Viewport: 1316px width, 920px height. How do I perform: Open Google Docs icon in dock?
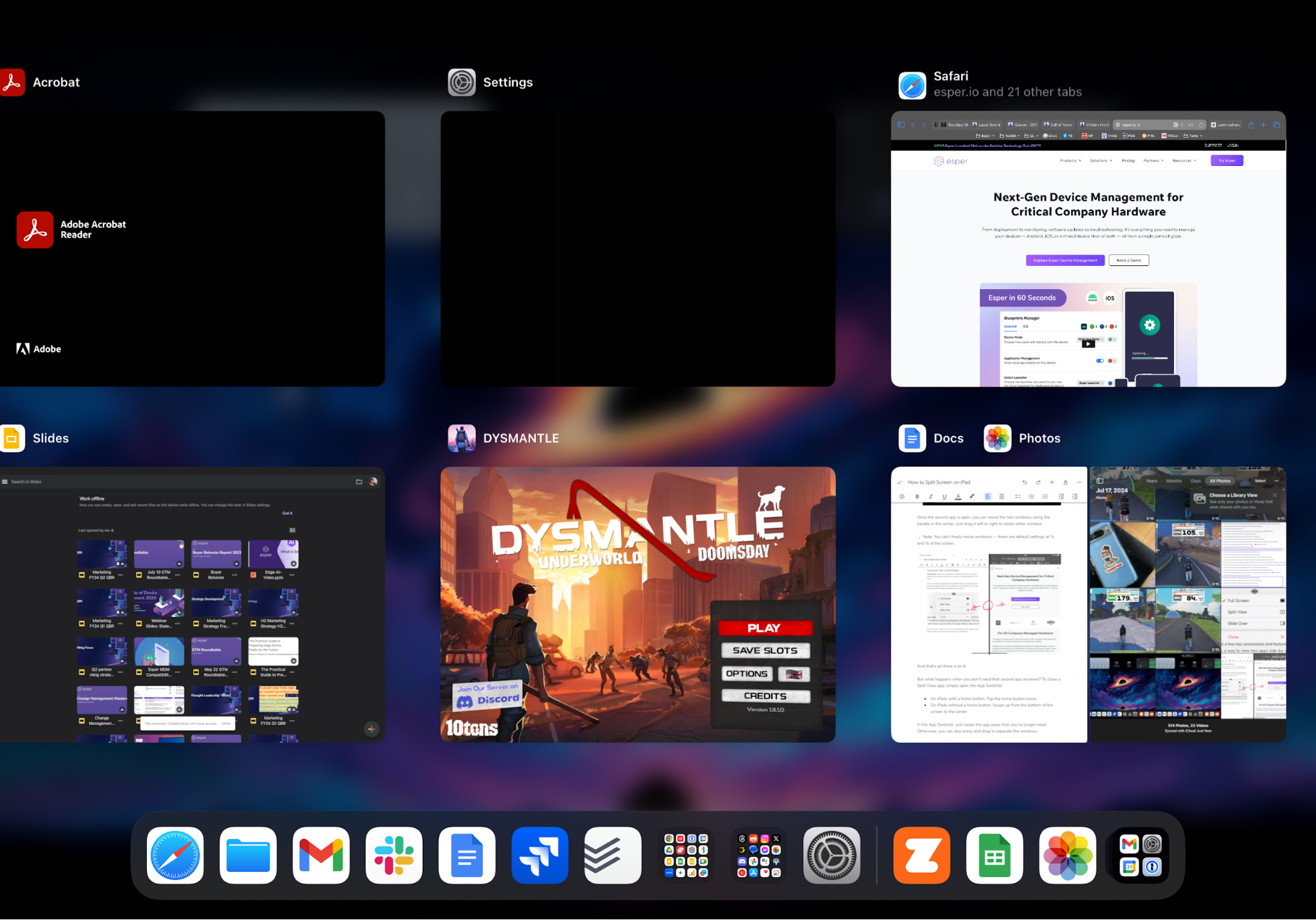[467, 855]
